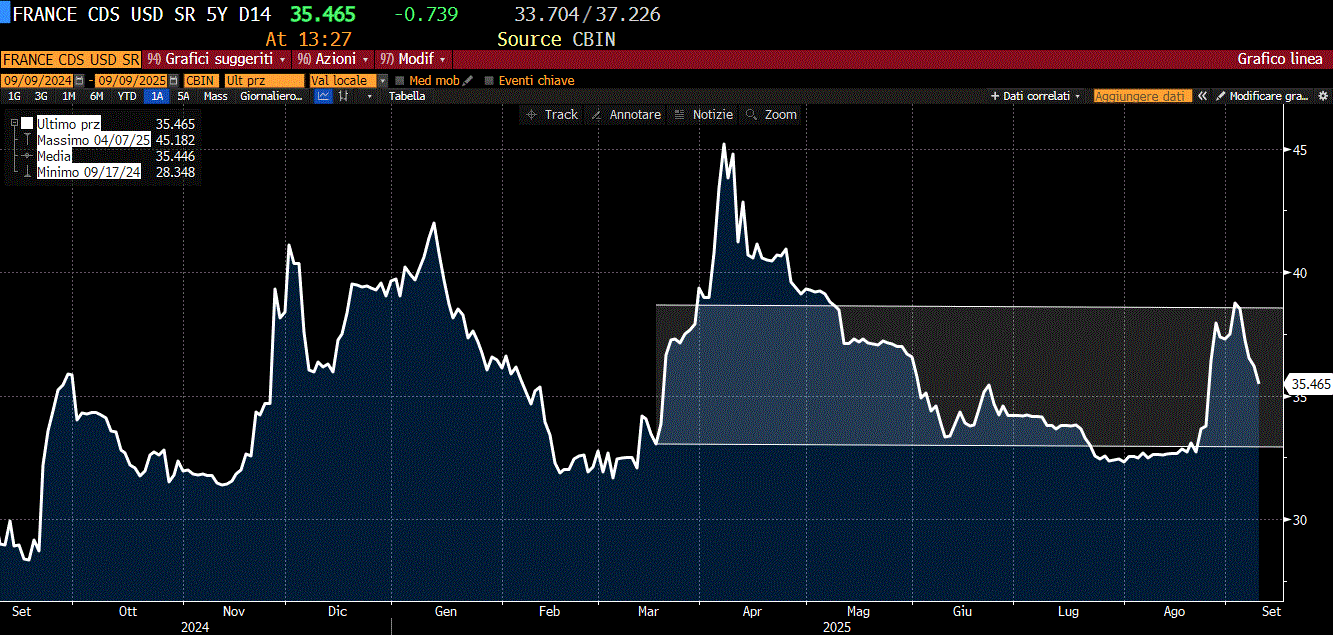Open the chart type dropdown arrow
This screenshot has height=635, width=1333.
[370, 96]
